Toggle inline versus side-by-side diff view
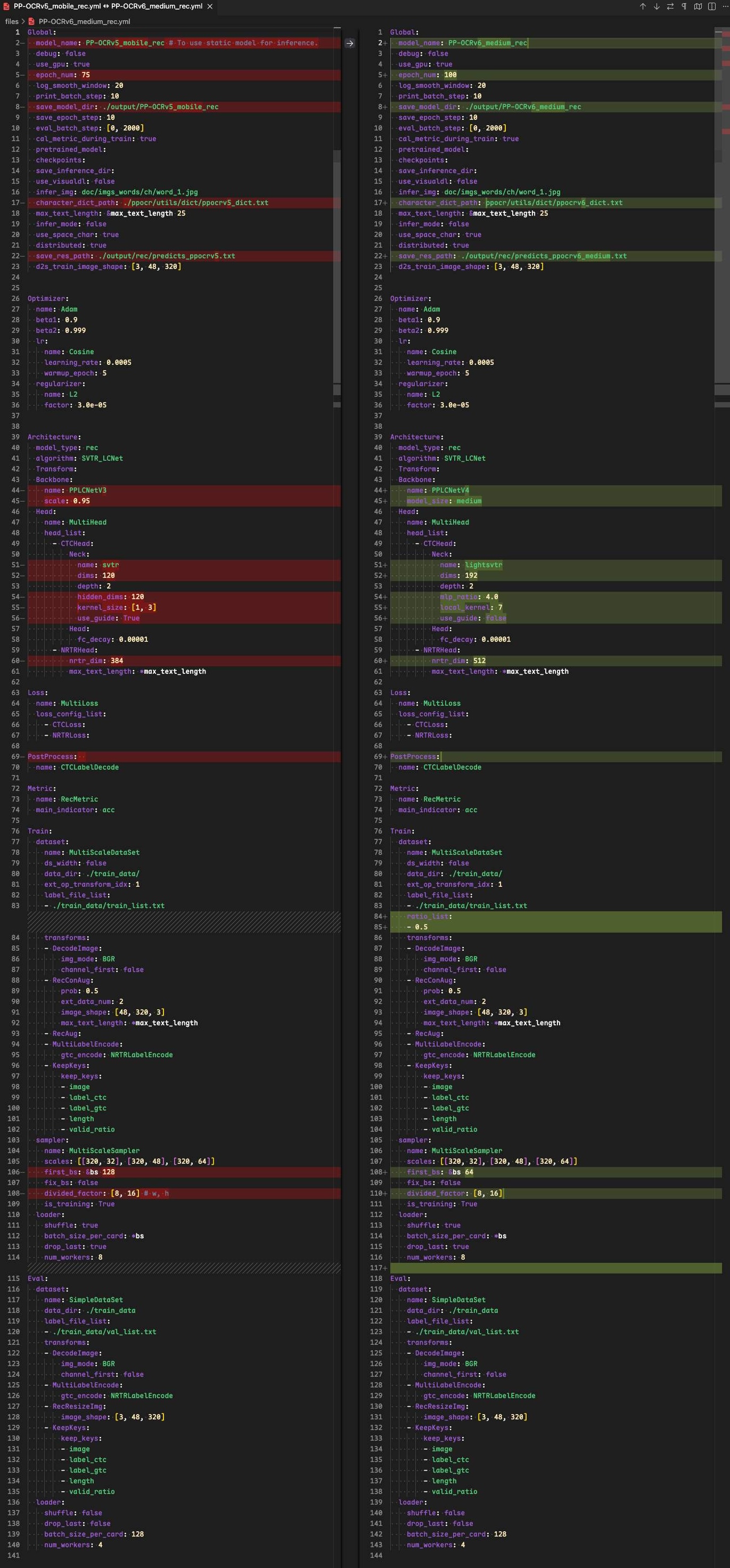 coord(711,7)
